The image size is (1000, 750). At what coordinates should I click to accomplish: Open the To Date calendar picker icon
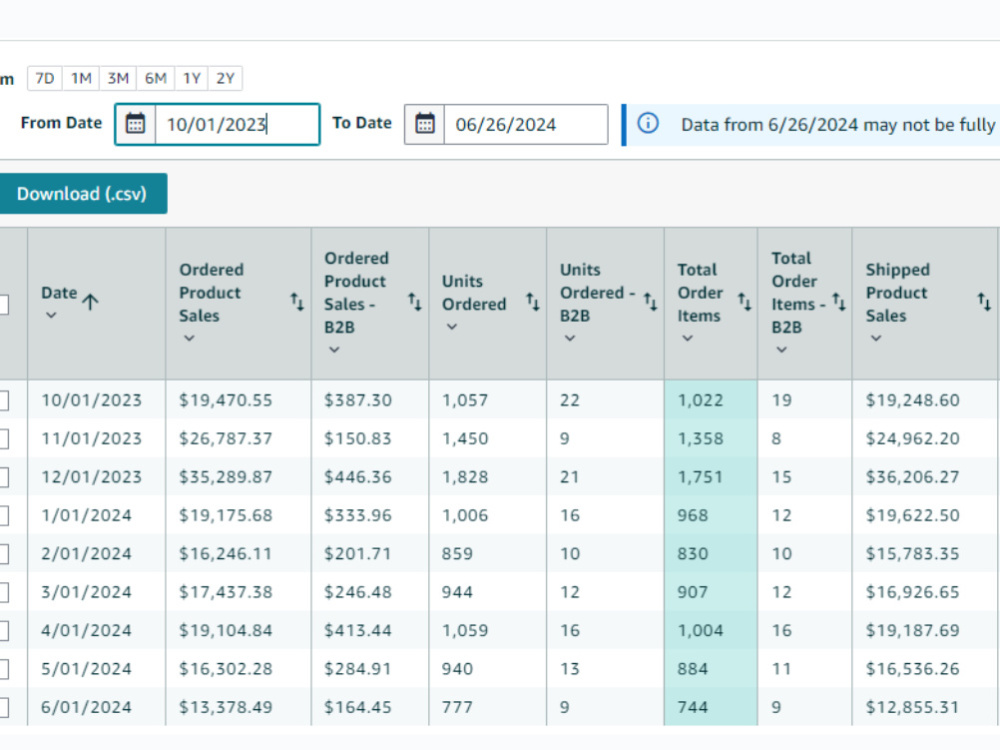tap(425, 124)
